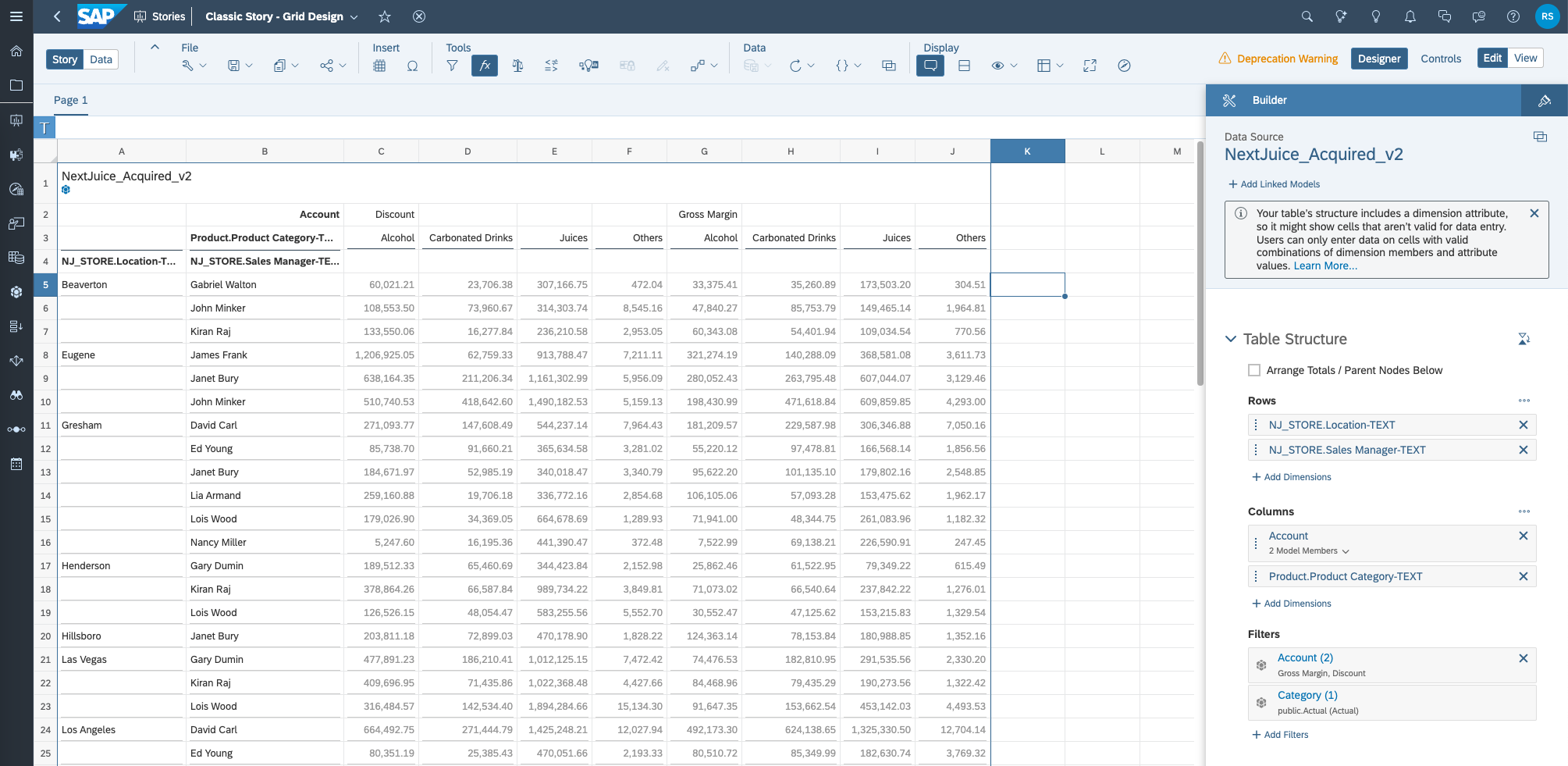1568x766 pixels.
Task: Insert a special character with the Omega icon
Action: tap(412, 66)
